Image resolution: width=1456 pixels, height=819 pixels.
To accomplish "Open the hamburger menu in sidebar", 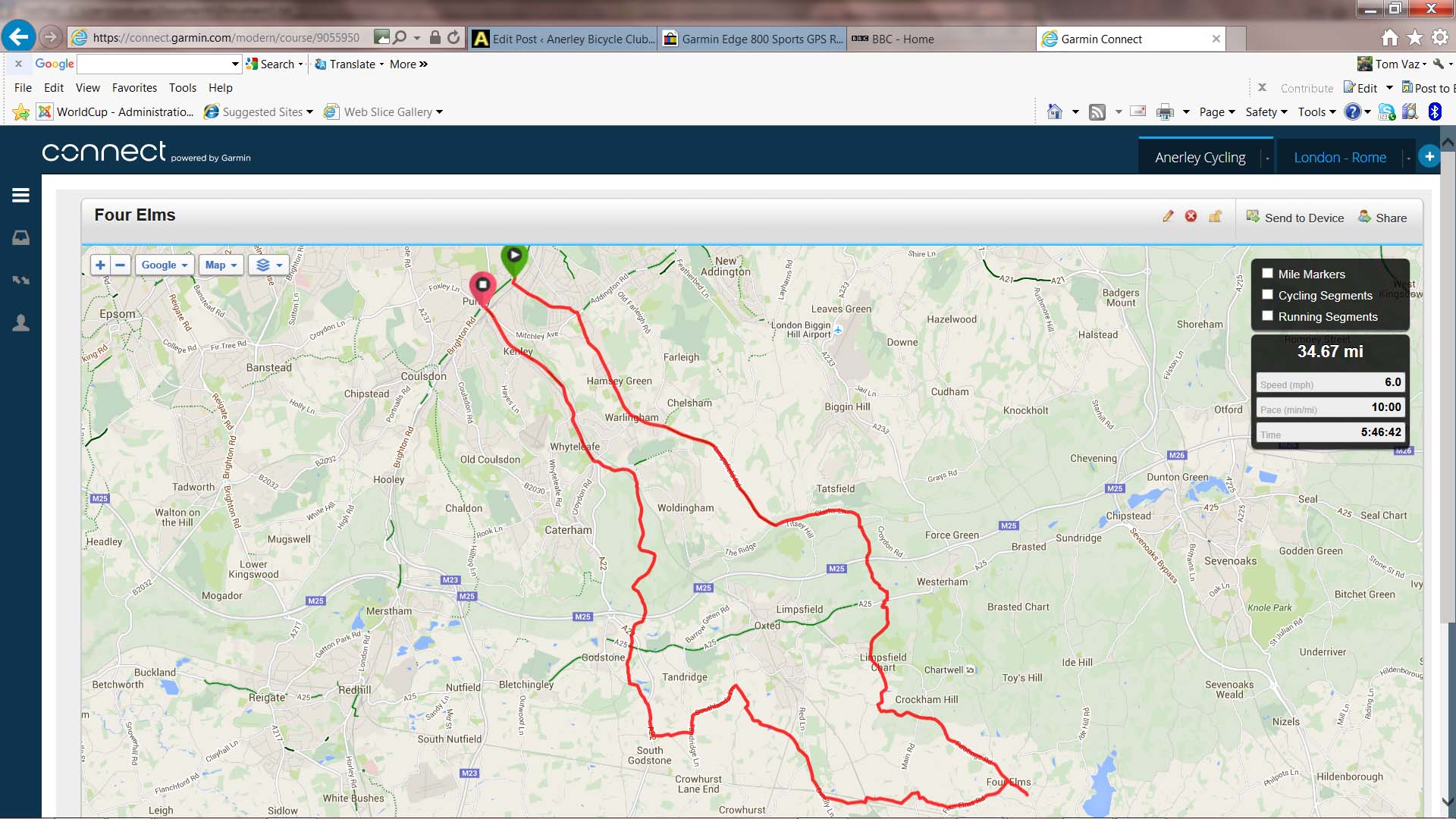I will tap(20, 196).
